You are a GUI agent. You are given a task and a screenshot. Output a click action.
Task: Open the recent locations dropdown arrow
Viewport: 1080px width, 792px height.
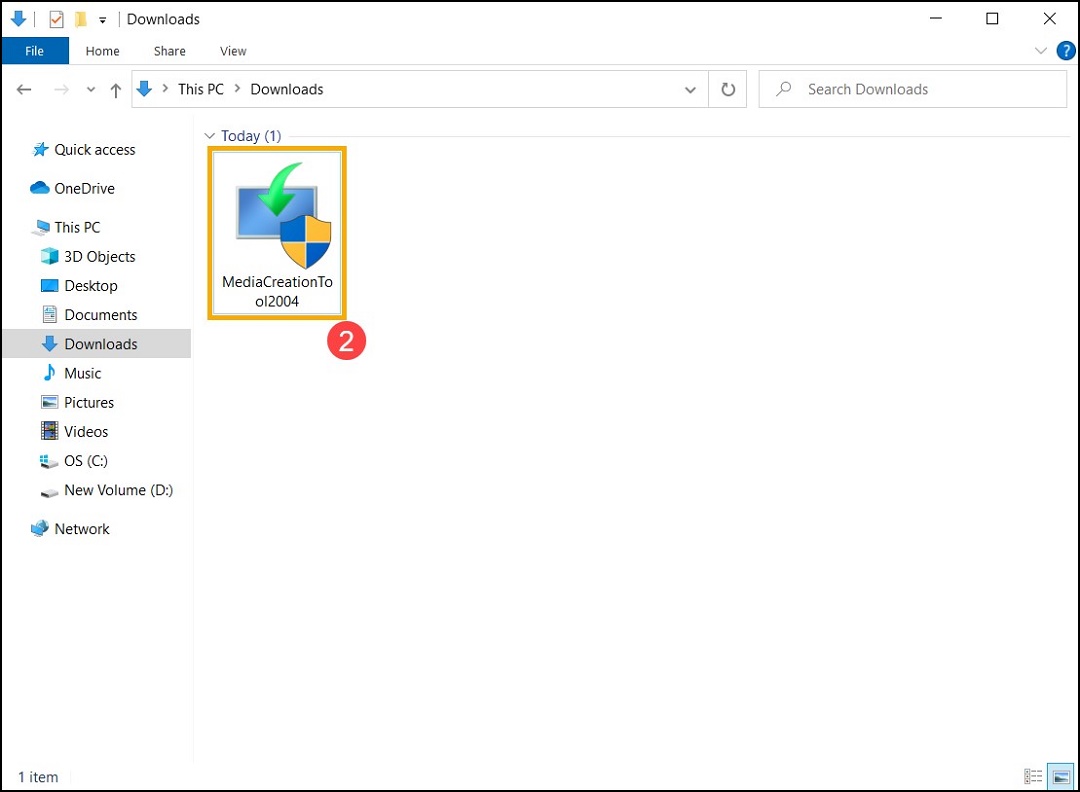[x=90, y=89]
